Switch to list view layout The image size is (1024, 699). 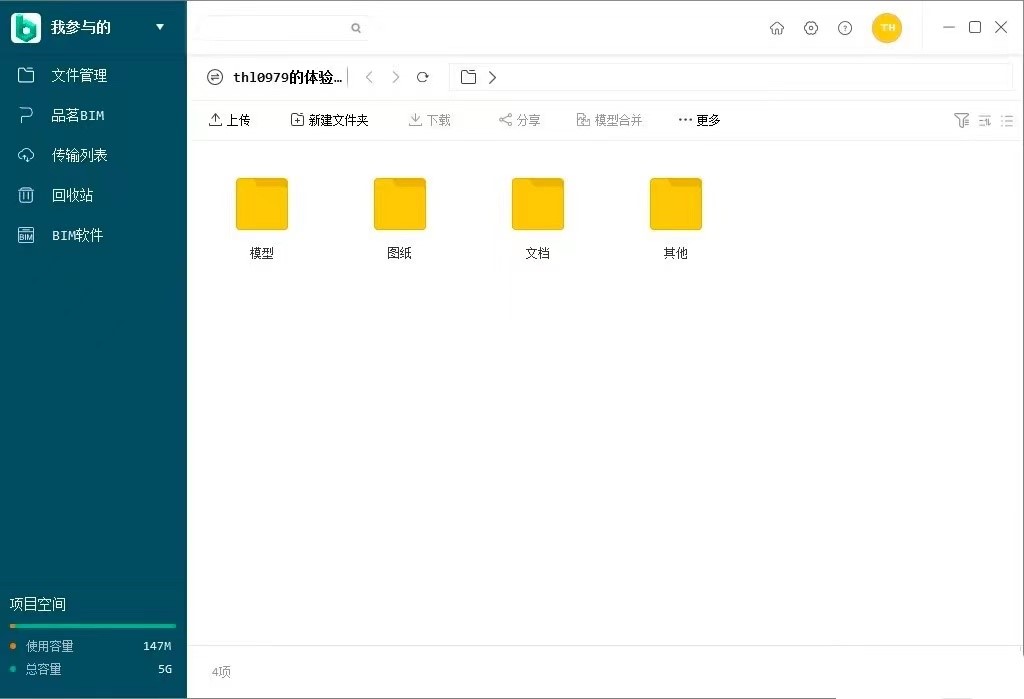(1007, 121)
